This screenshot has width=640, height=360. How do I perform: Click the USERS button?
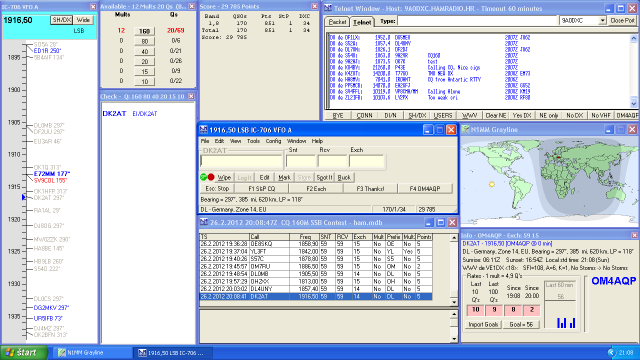pos(443,116)
